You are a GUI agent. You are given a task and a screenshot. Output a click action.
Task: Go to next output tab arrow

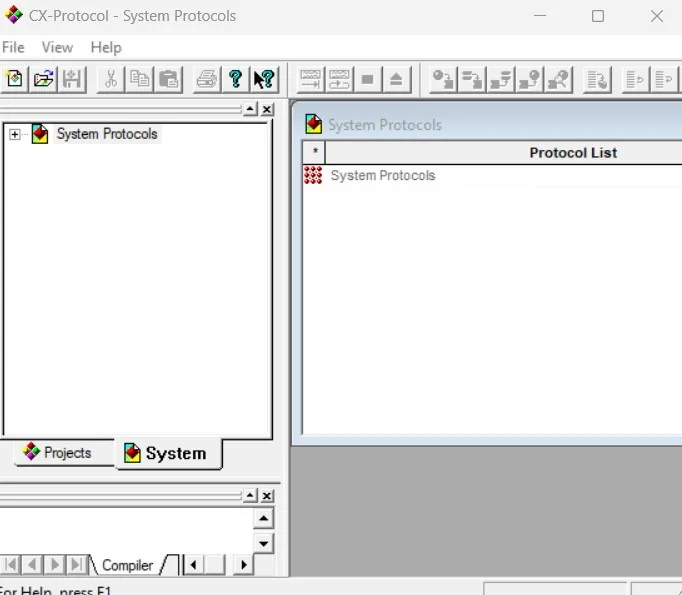(x=54, y=565)
